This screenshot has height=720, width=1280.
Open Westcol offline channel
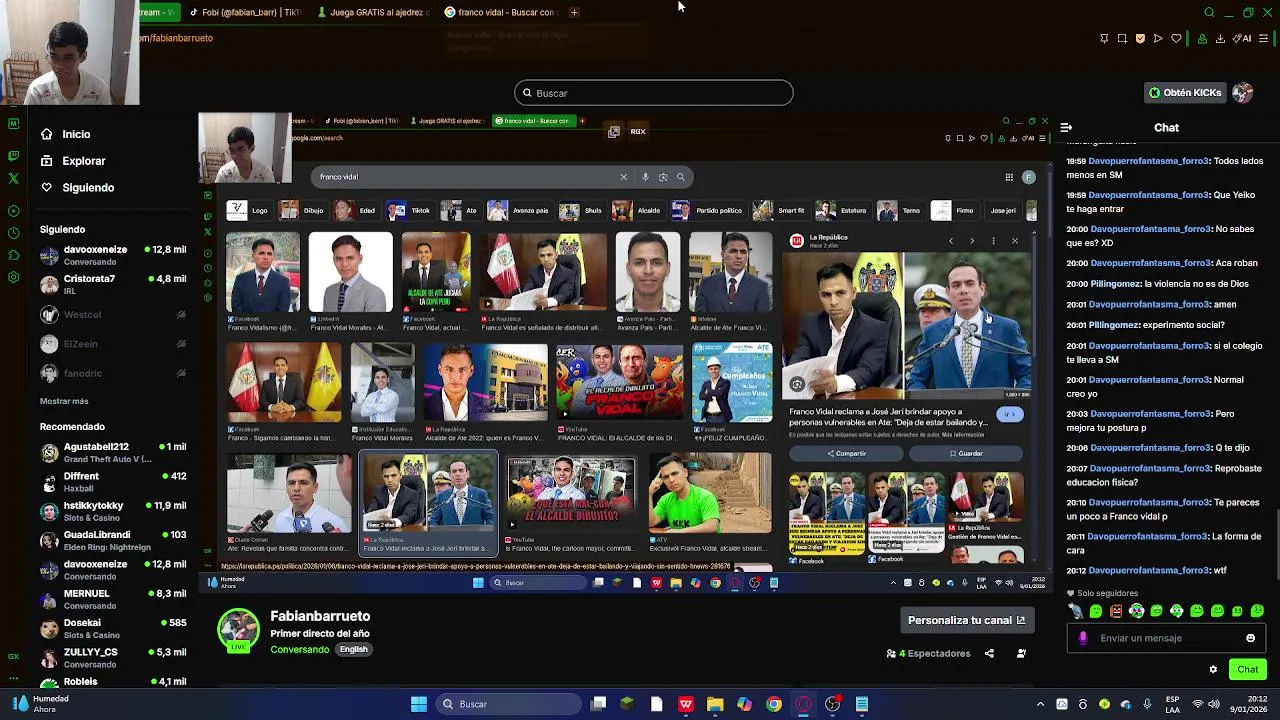113,315
